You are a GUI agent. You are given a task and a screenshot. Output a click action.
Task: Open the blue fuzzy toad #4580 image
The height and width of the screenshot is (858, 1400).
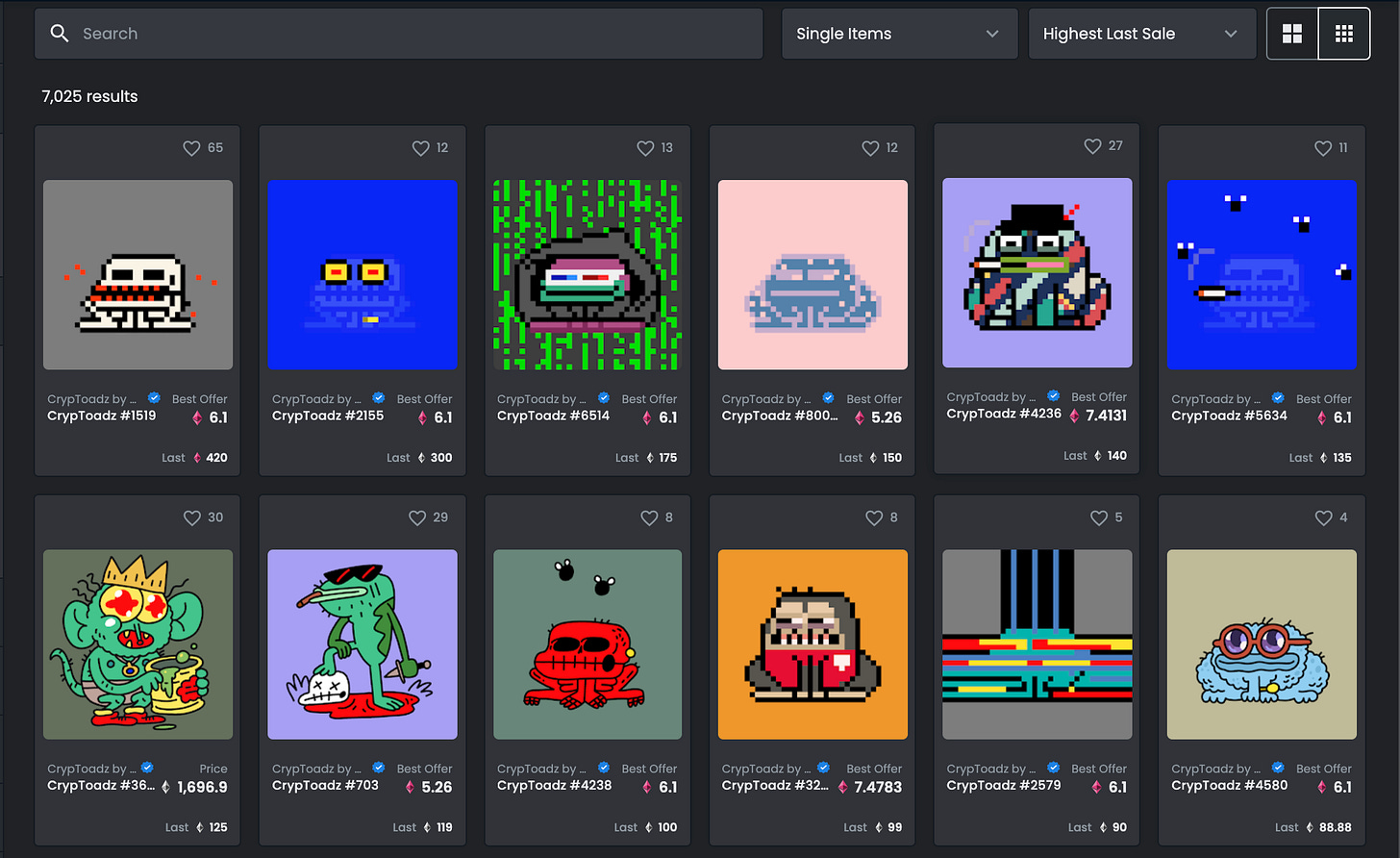pos(1262,644)
